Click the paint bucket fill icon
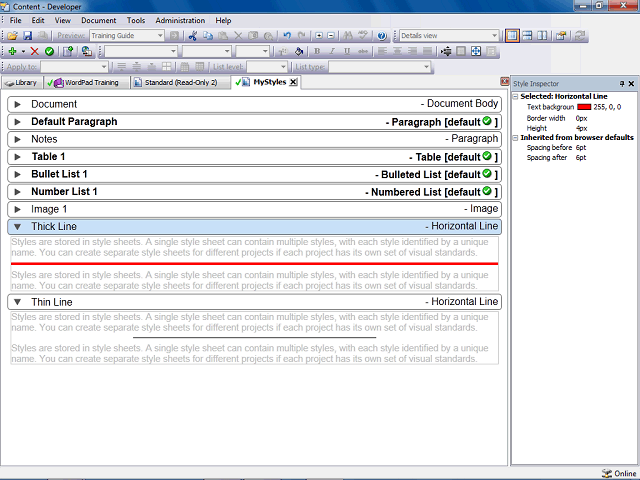This screenshot has height=480, width=640. (x=299, y=51)
